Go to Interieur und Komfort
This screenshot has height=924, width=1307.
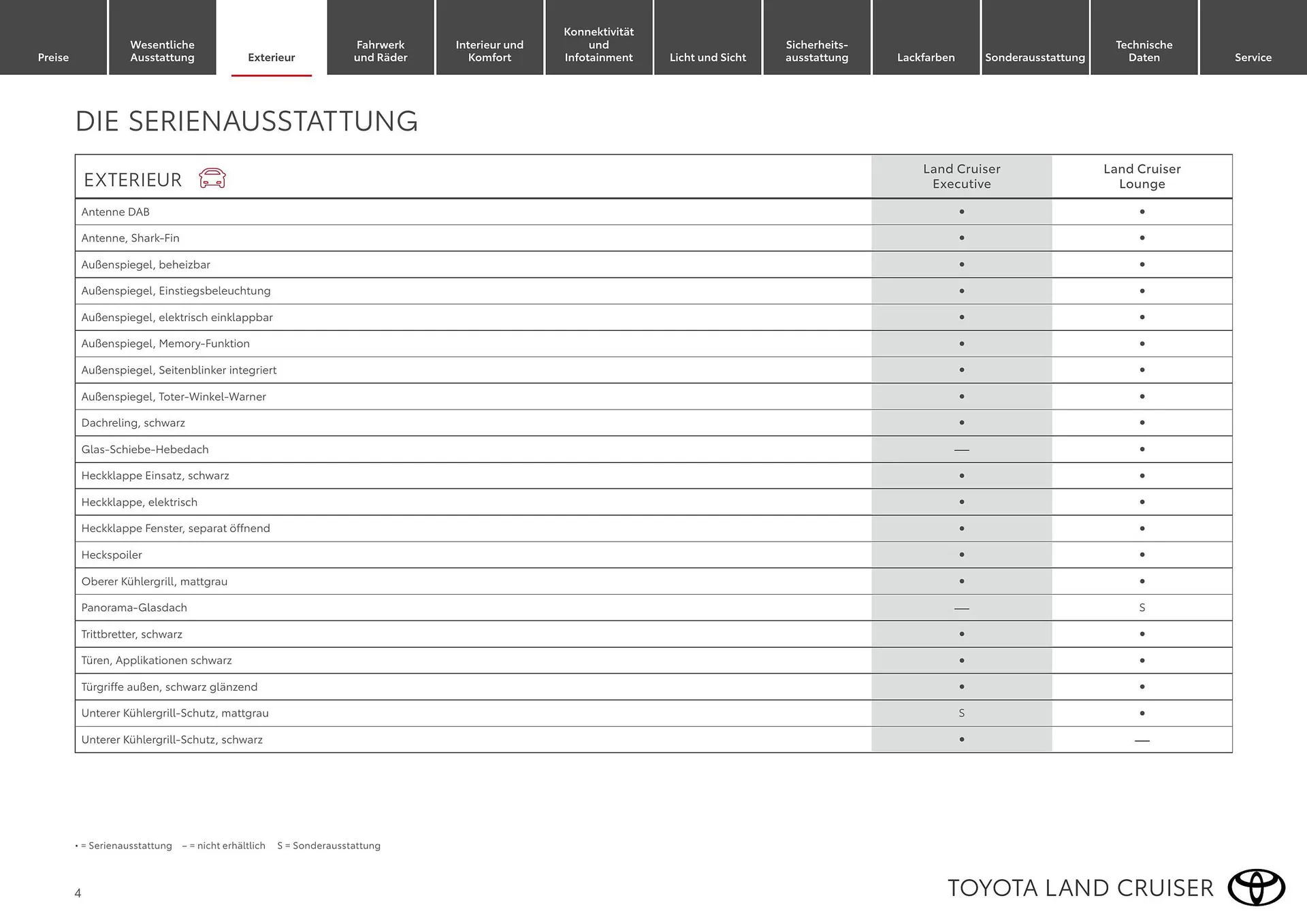pyautogui.click(x=489, y=51)
